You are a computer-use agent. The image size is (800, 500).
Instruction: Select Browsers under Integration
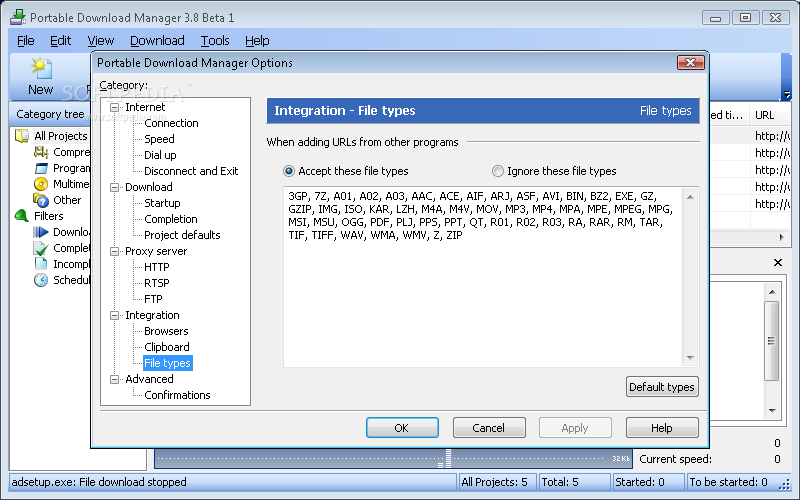166,331
